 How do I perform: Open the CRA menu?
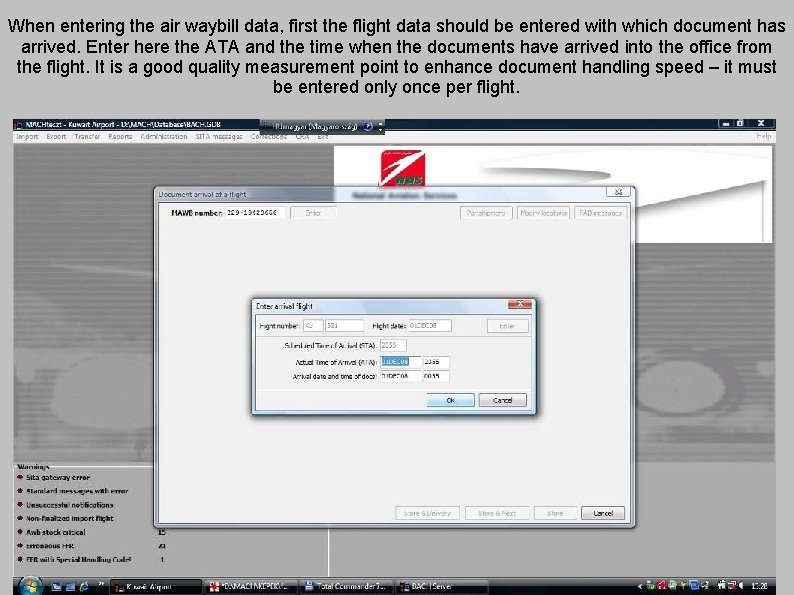(x=302, y=137)
